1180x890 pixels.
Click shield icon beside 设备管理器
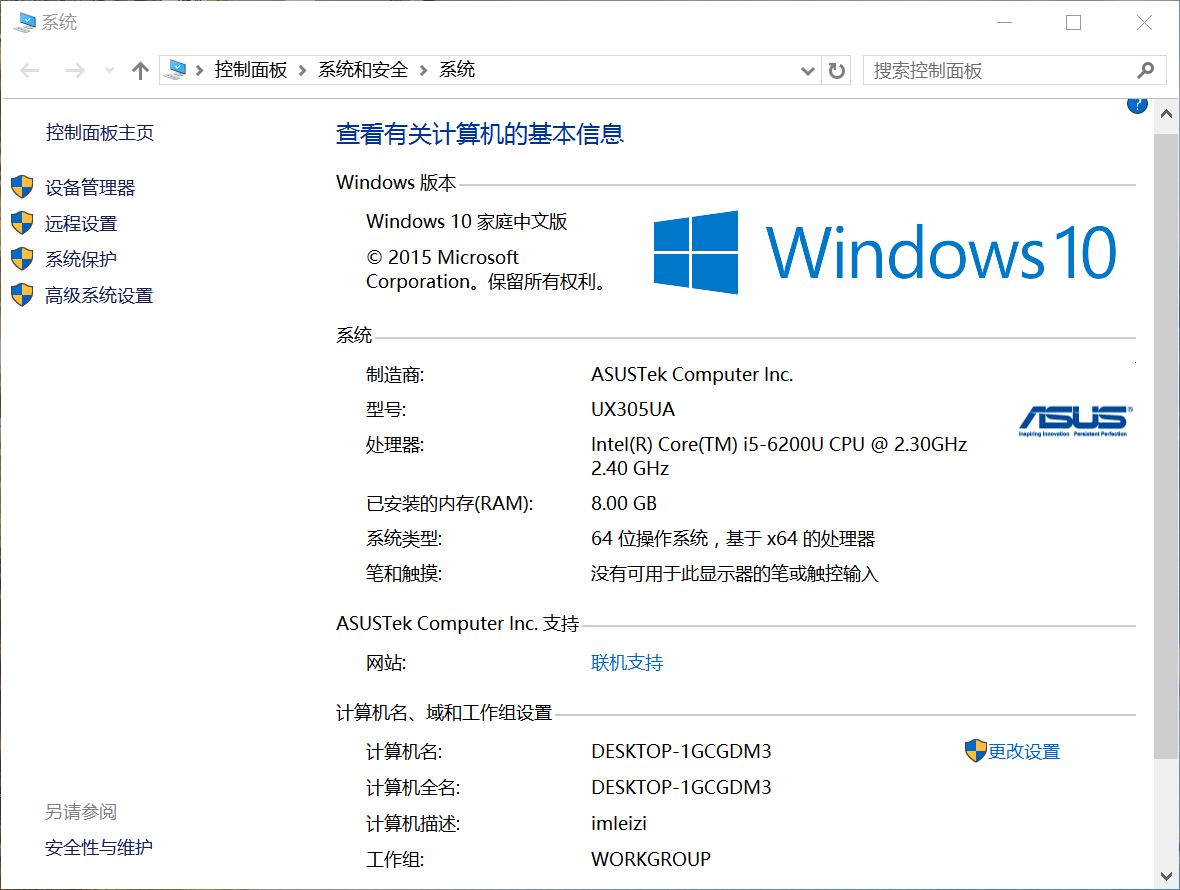pos(23,187)
